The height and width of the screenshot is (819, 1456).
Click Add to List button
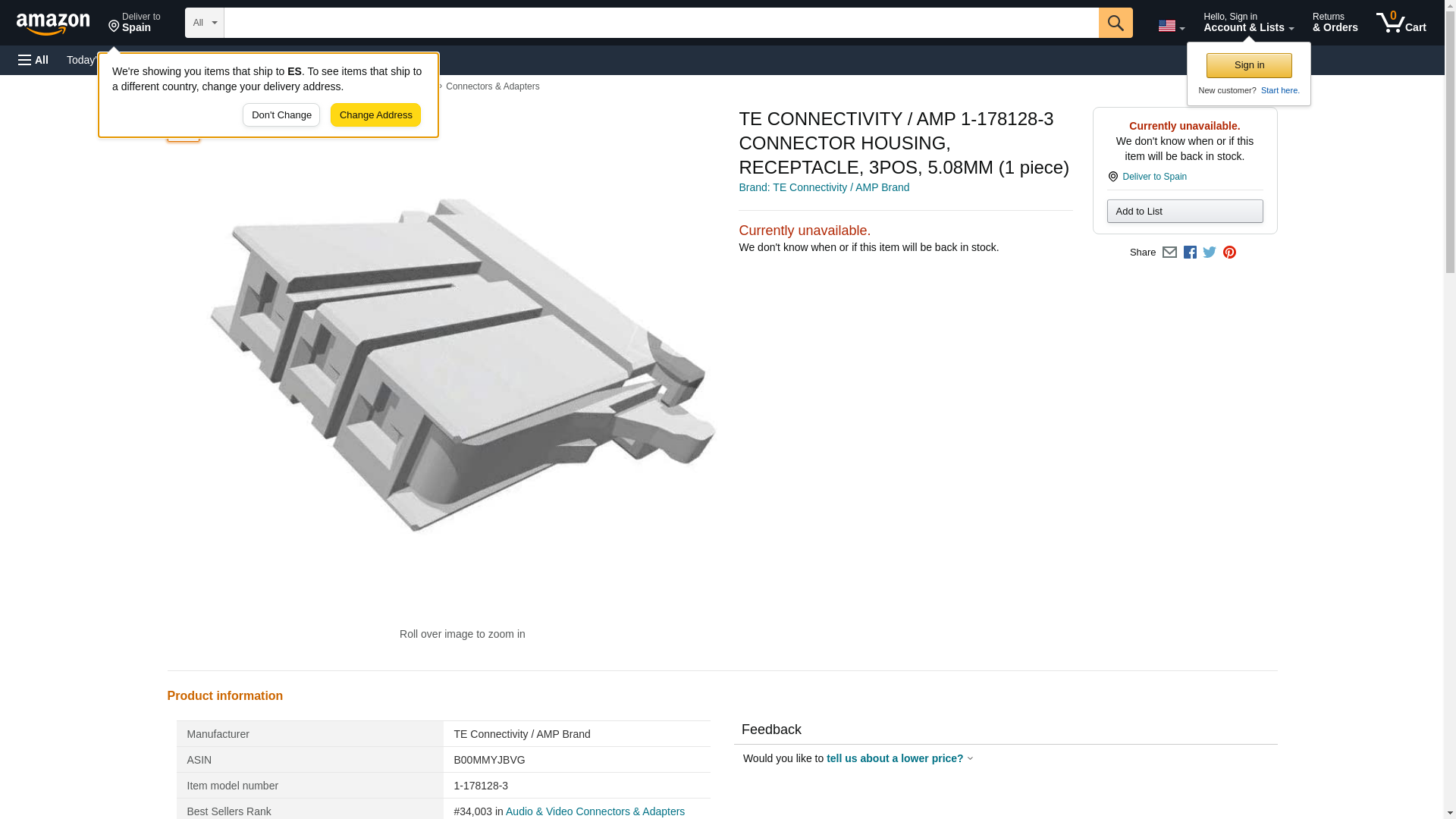pos(1185,212)
